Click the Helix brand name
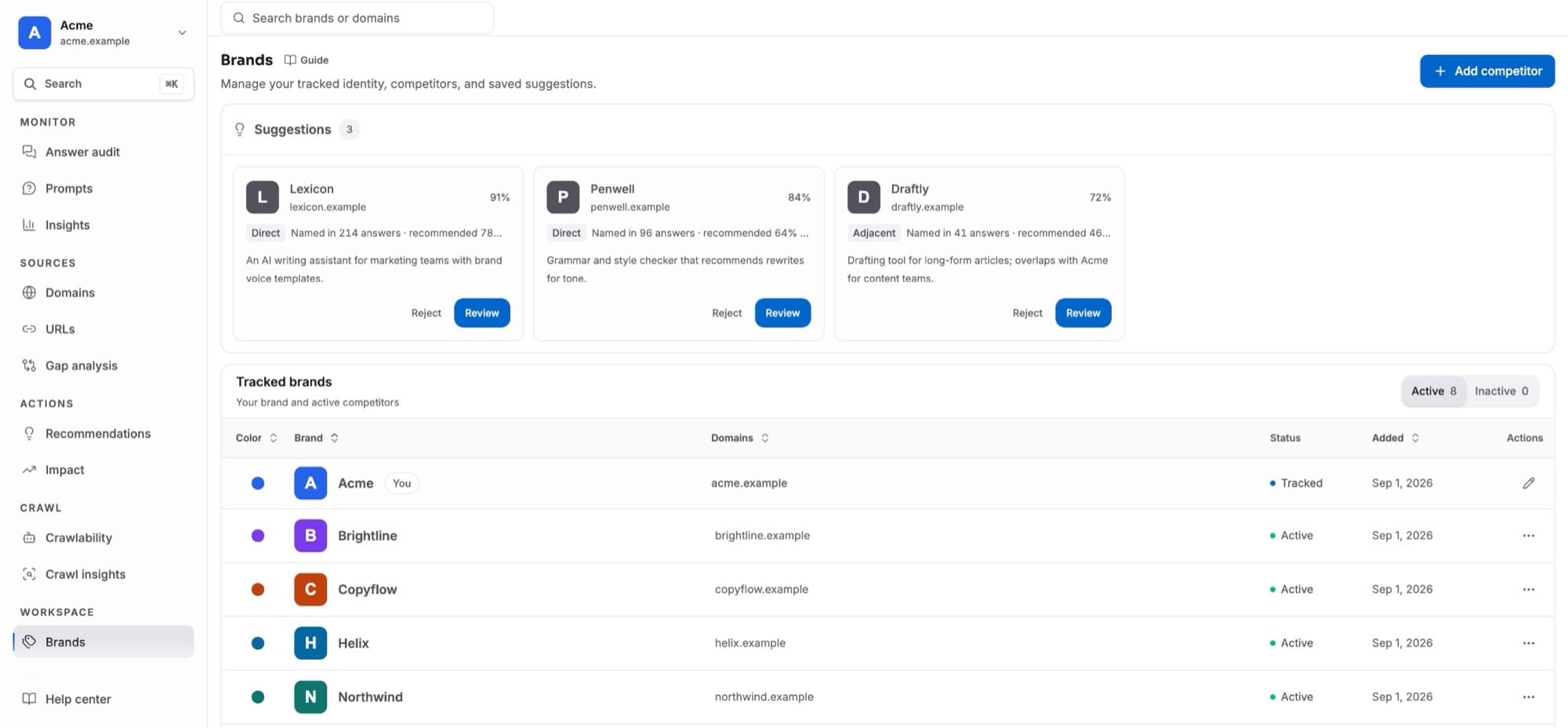The height and width of the screenshot is (728, 1568). (x=353, y=643)
